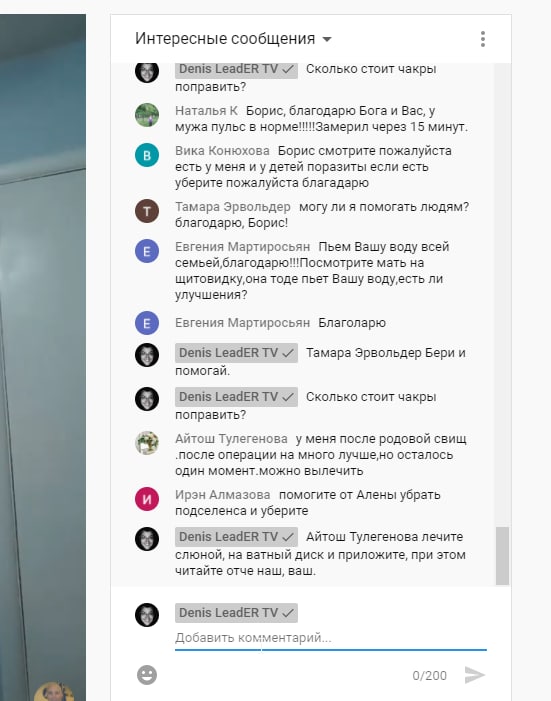Click Вика Конюхова's teal avatar
Image resolution: width=551 pixels, height=701 pixels.
pyautogui.click(x=147, y=155)
